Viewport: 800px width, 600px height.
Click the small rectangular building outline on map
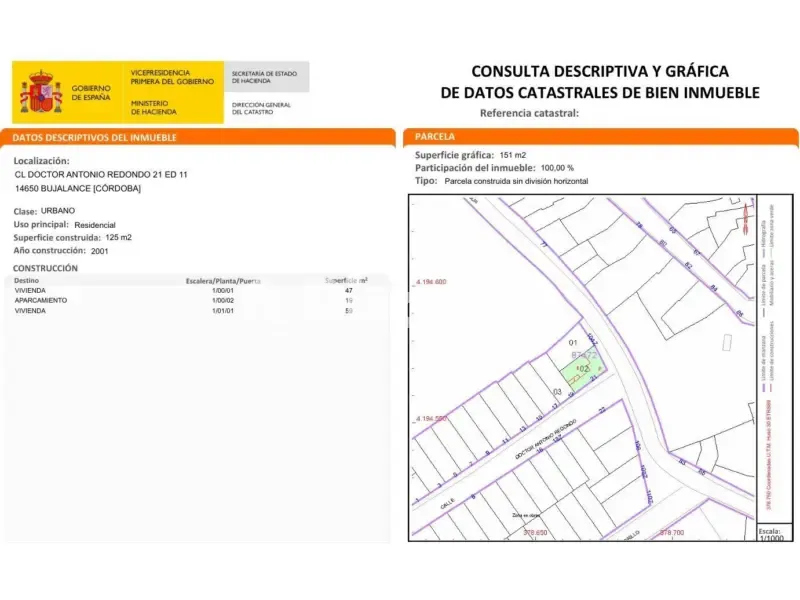pyautogui.click(x=727, y=342)
